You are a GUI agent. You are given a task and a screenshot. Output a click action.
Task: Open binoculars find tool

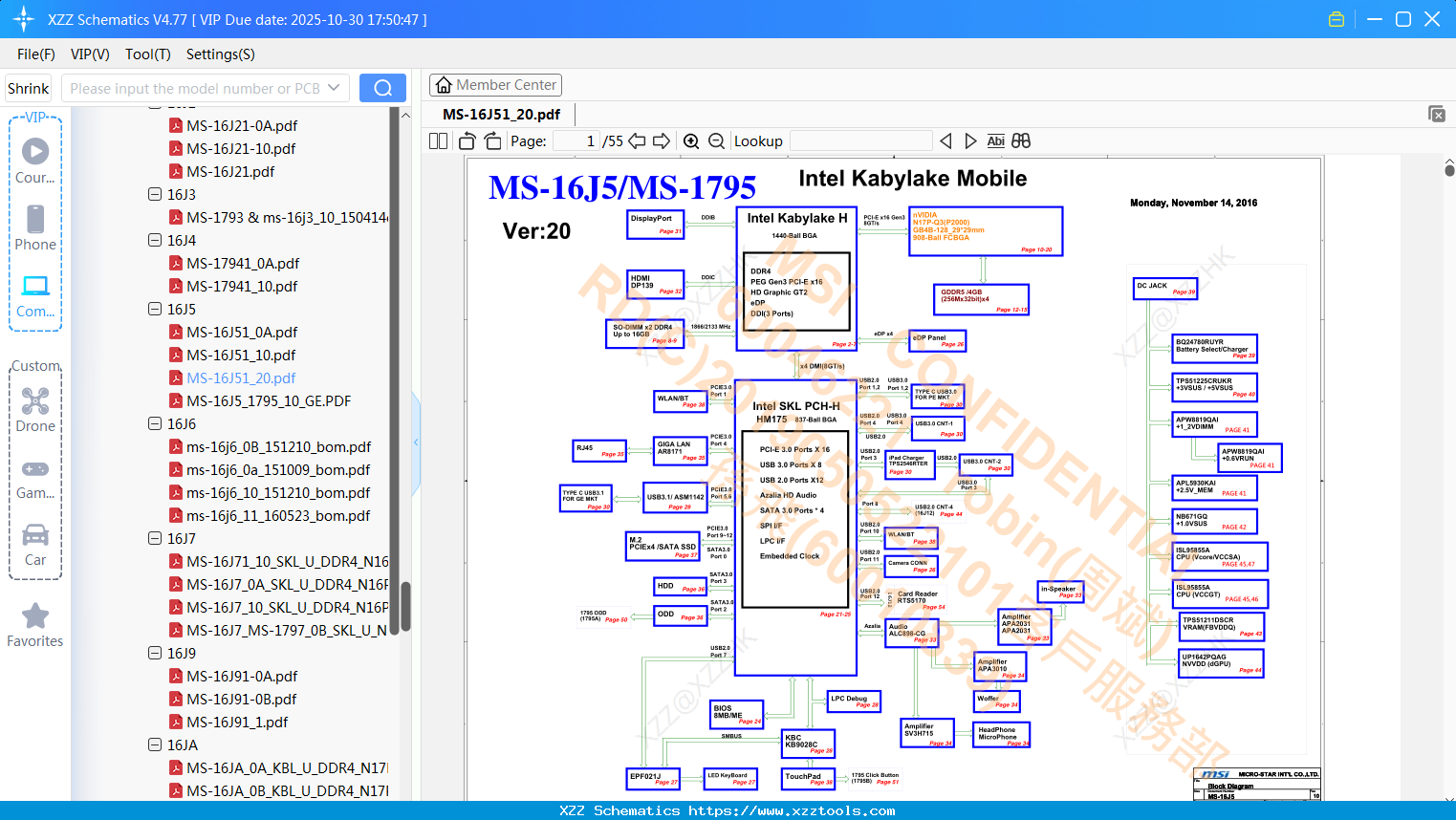point(1021,141)
